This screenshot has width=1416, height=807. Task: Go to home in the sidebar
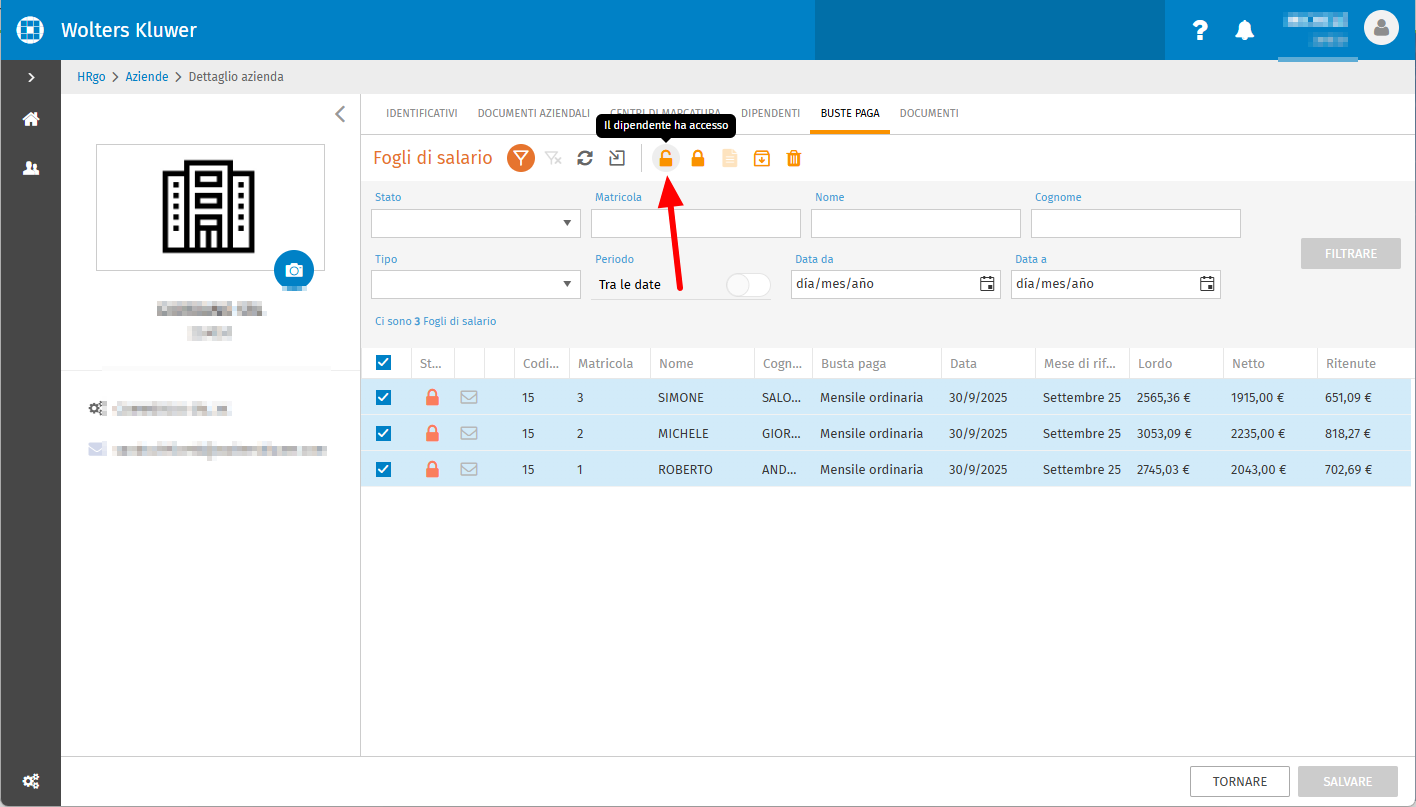click(31, 119)
